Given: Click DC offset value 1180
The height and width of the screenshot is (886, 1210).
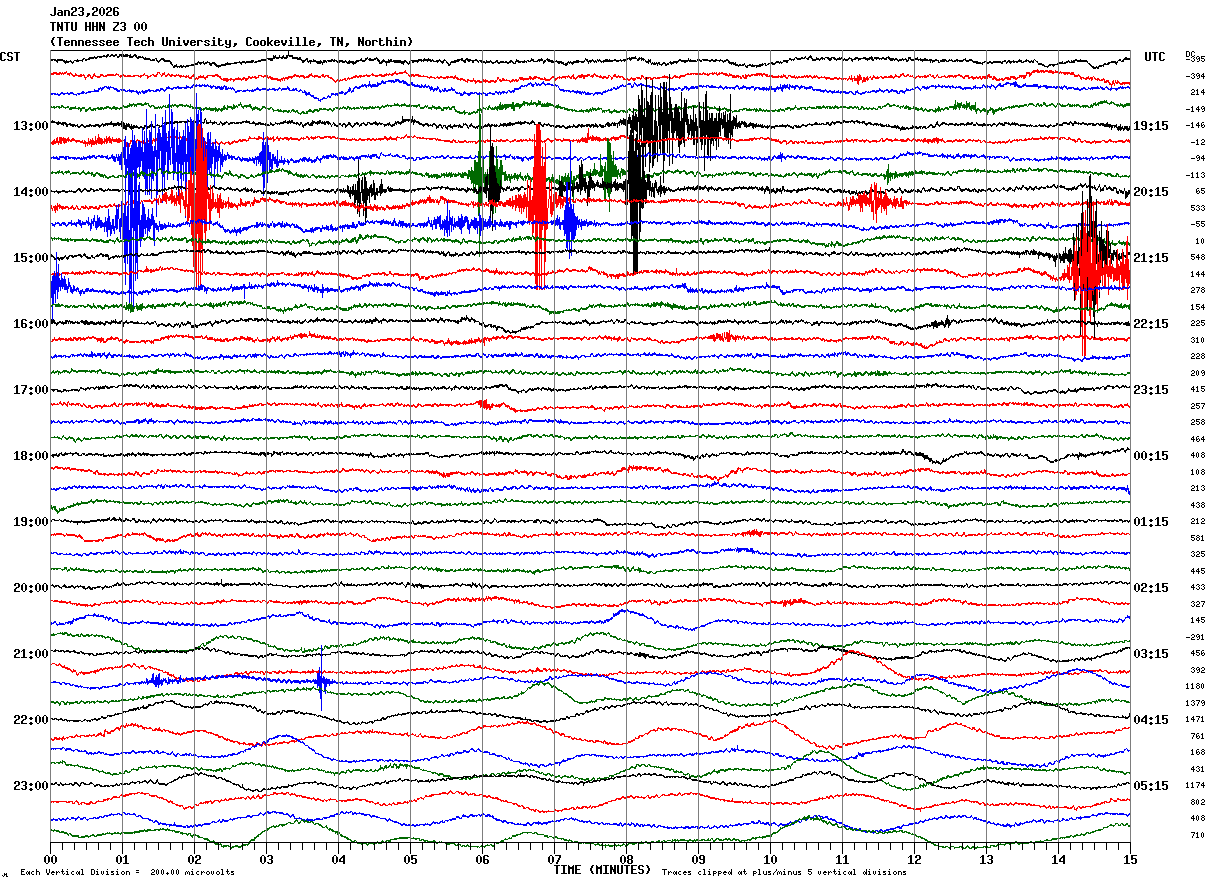Looking at the screenshot, I should coord(1195,687).
